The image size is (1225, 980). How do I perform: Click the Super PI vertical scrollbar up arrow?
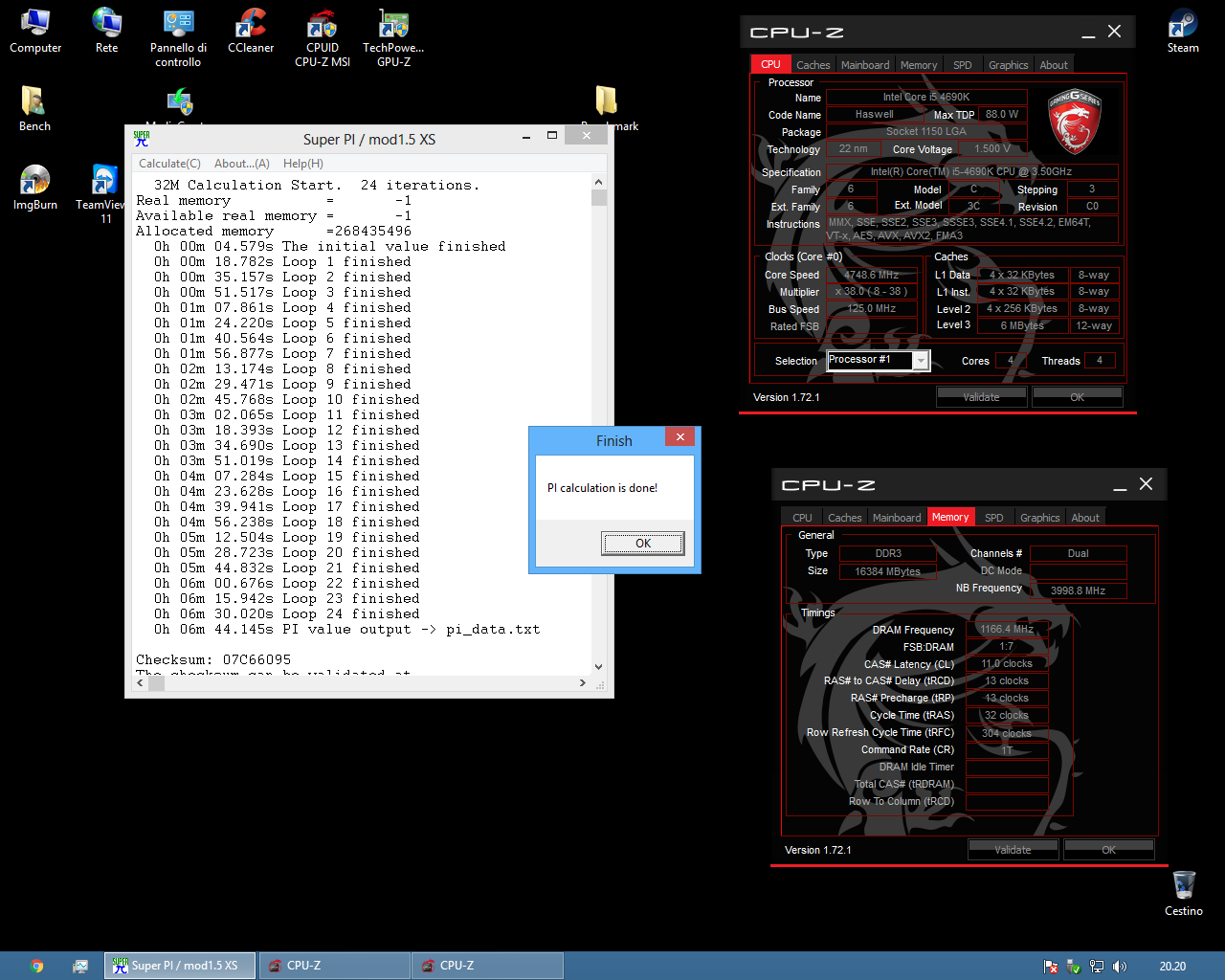pos(599,182)
